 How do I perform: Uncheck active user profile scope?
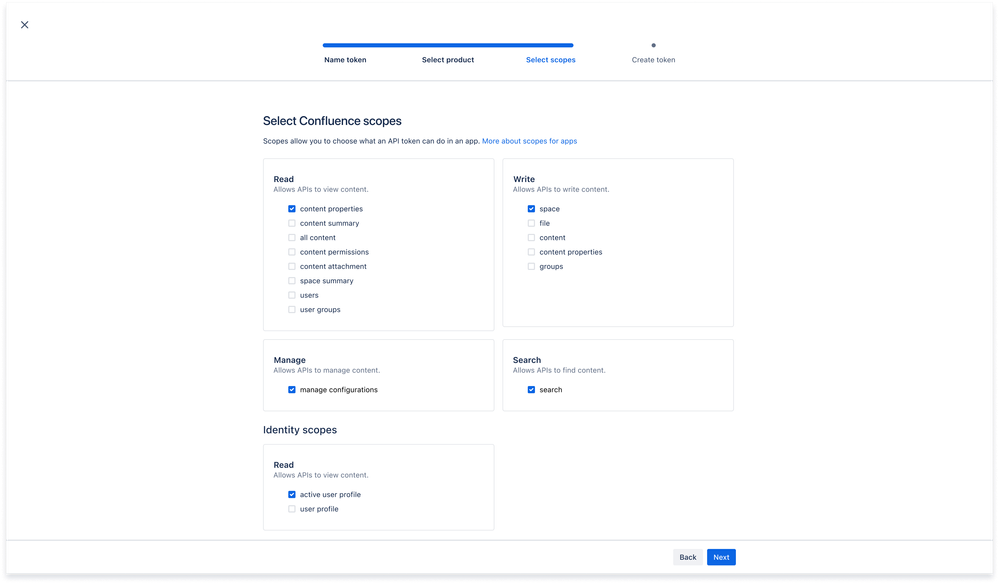[x=292, y=495]
